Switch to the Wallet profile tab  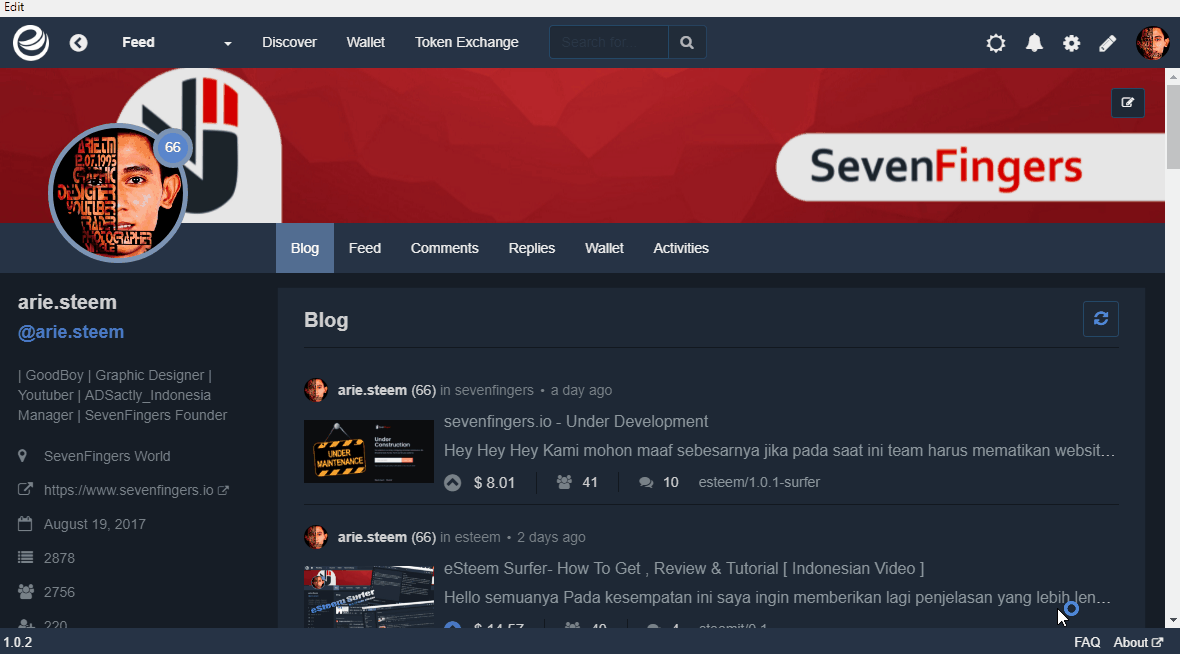tap(604, 248)
